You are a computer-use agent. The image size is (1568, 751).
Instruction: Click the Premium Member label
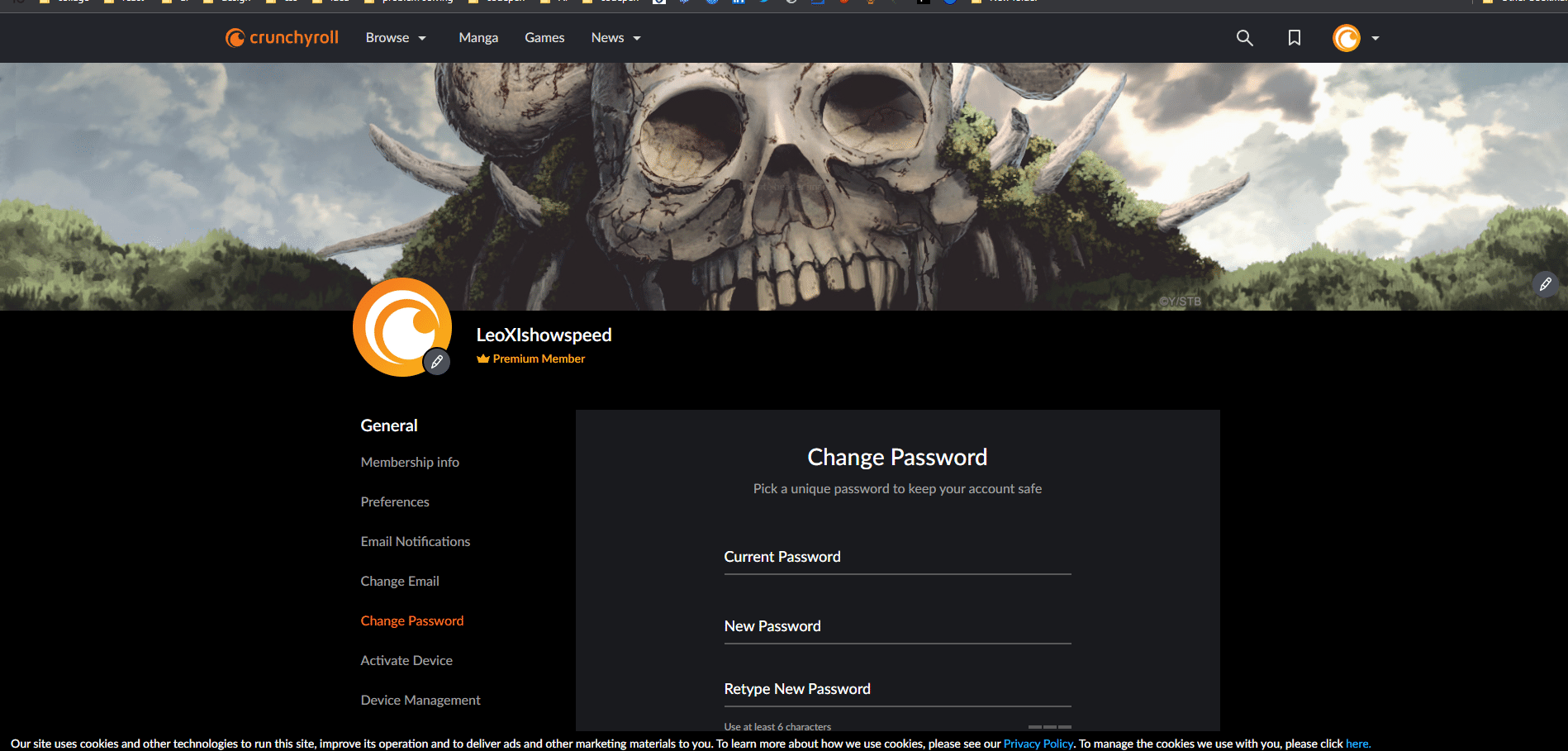click(539, 359)
